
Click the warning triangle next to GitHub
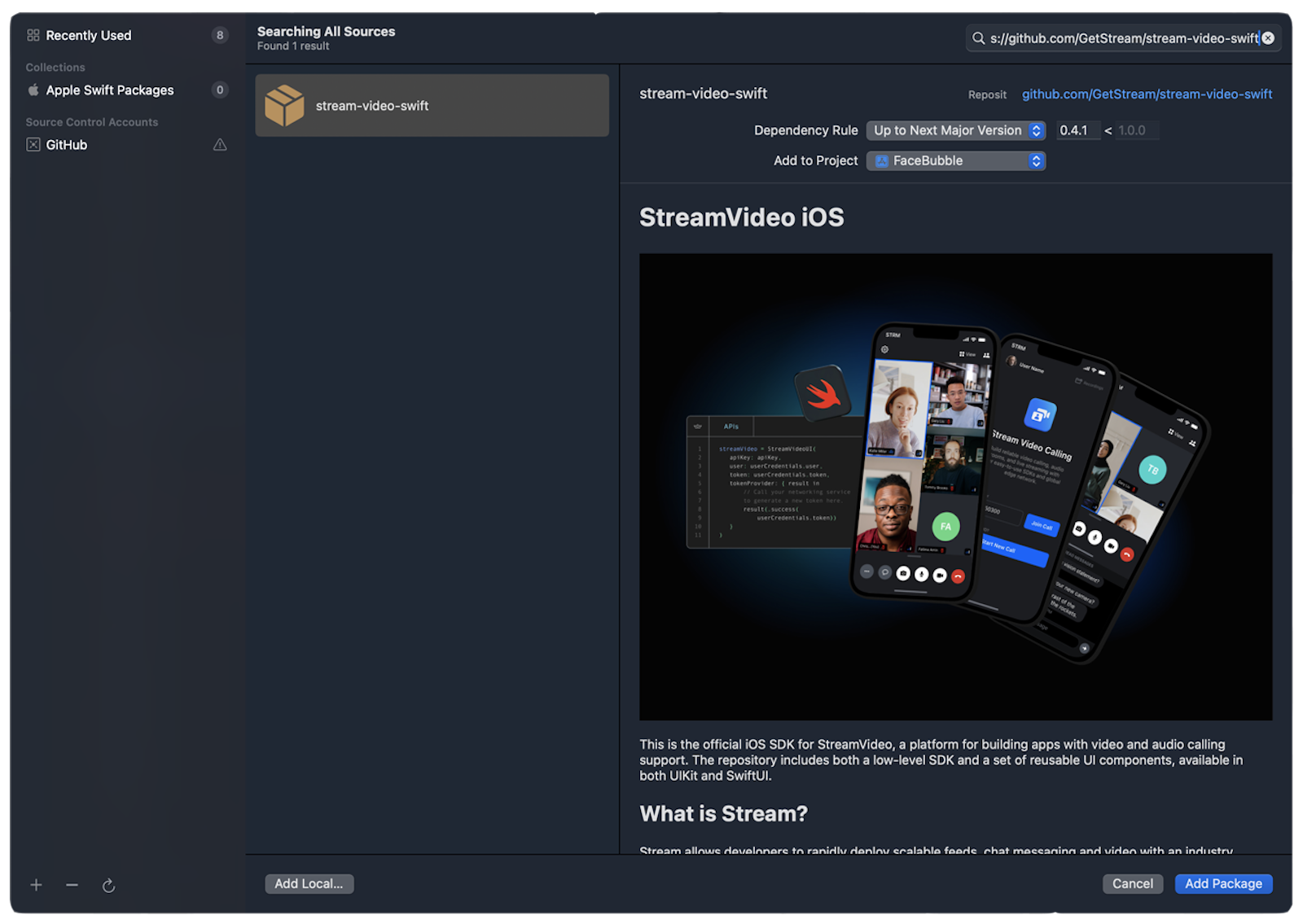219,145
